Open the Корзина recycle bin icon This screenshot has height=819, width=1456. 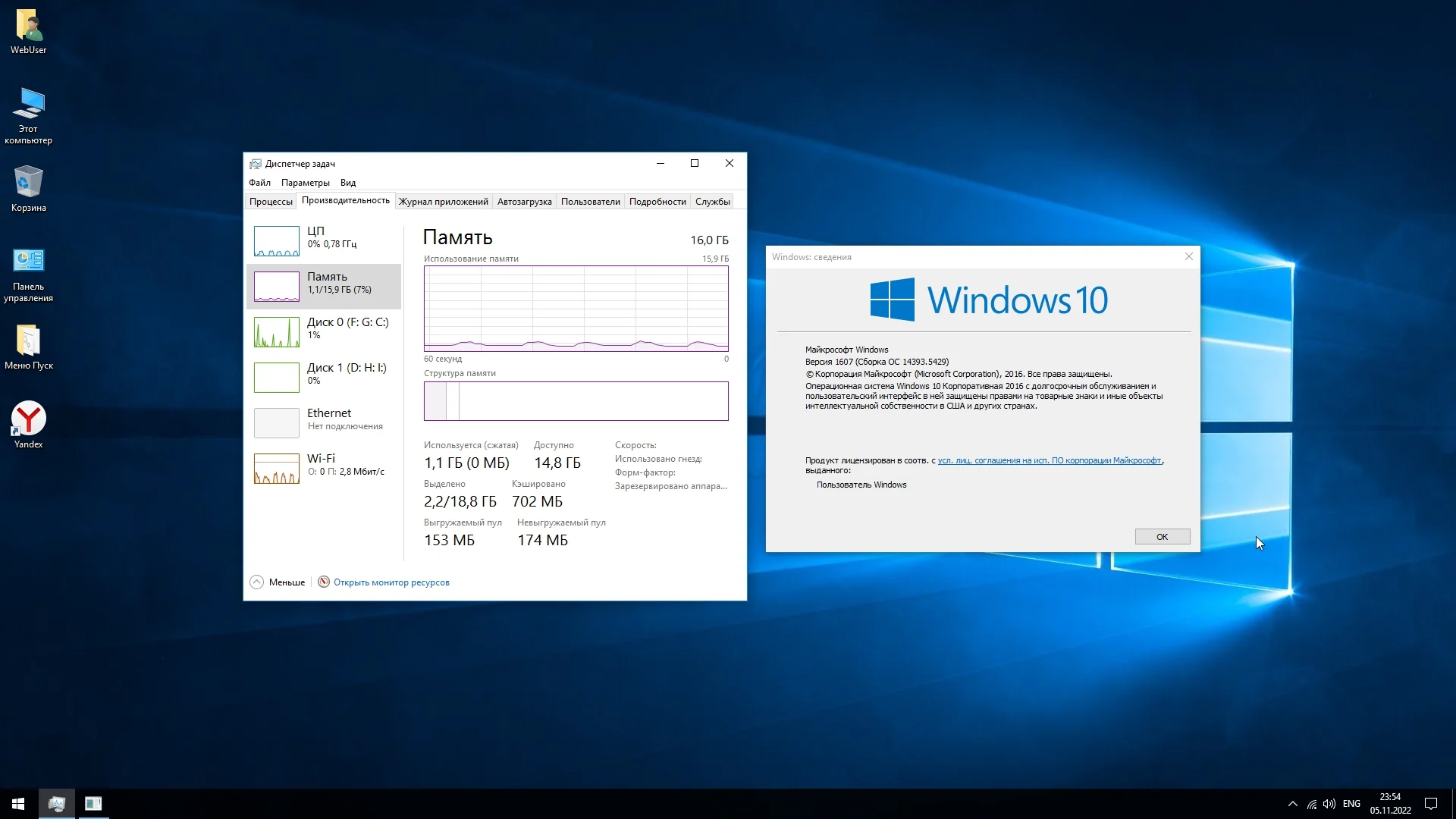(28, 188)
